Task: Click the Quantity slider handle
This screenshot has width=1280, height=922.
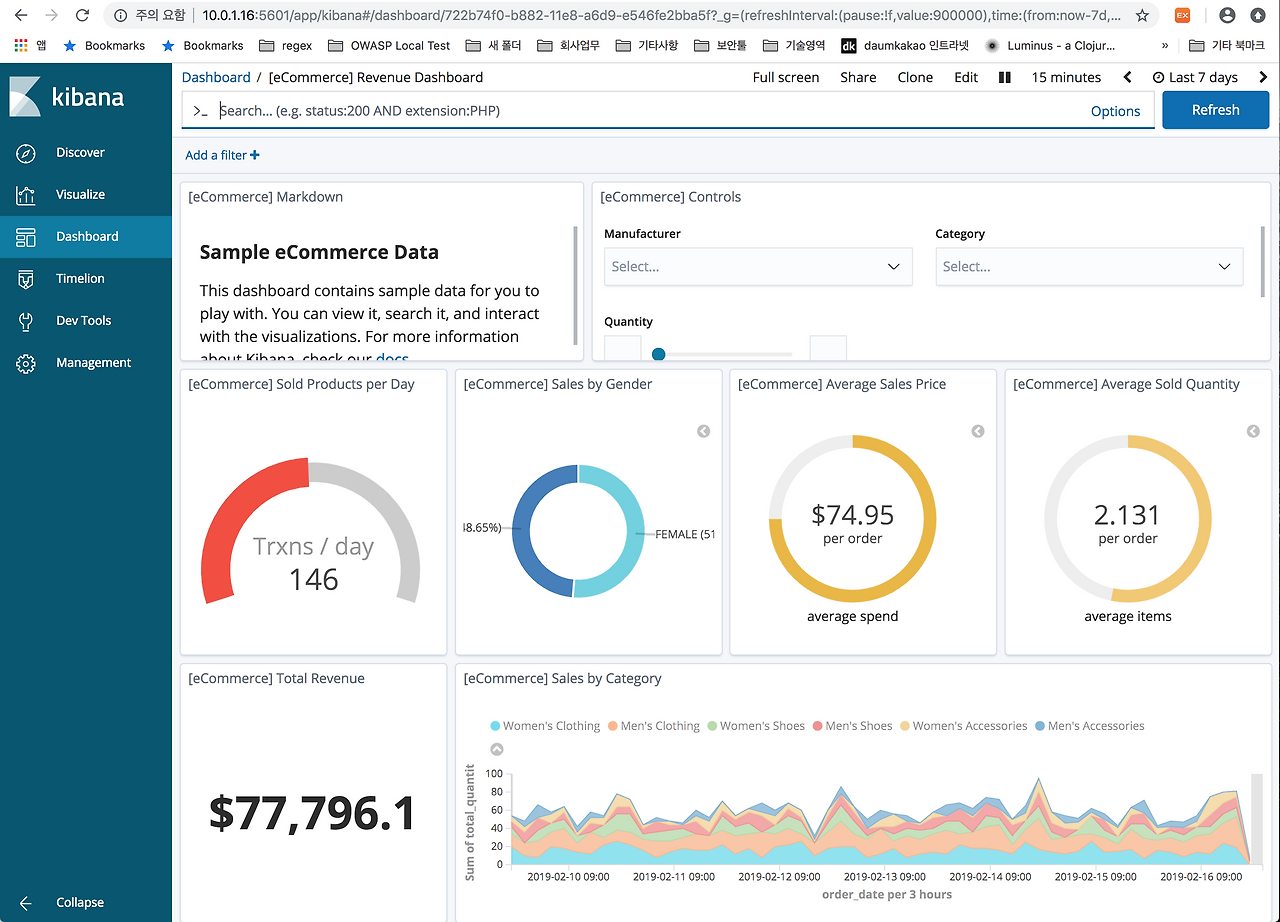Action: pyautogui.click(x=658, y=353)
